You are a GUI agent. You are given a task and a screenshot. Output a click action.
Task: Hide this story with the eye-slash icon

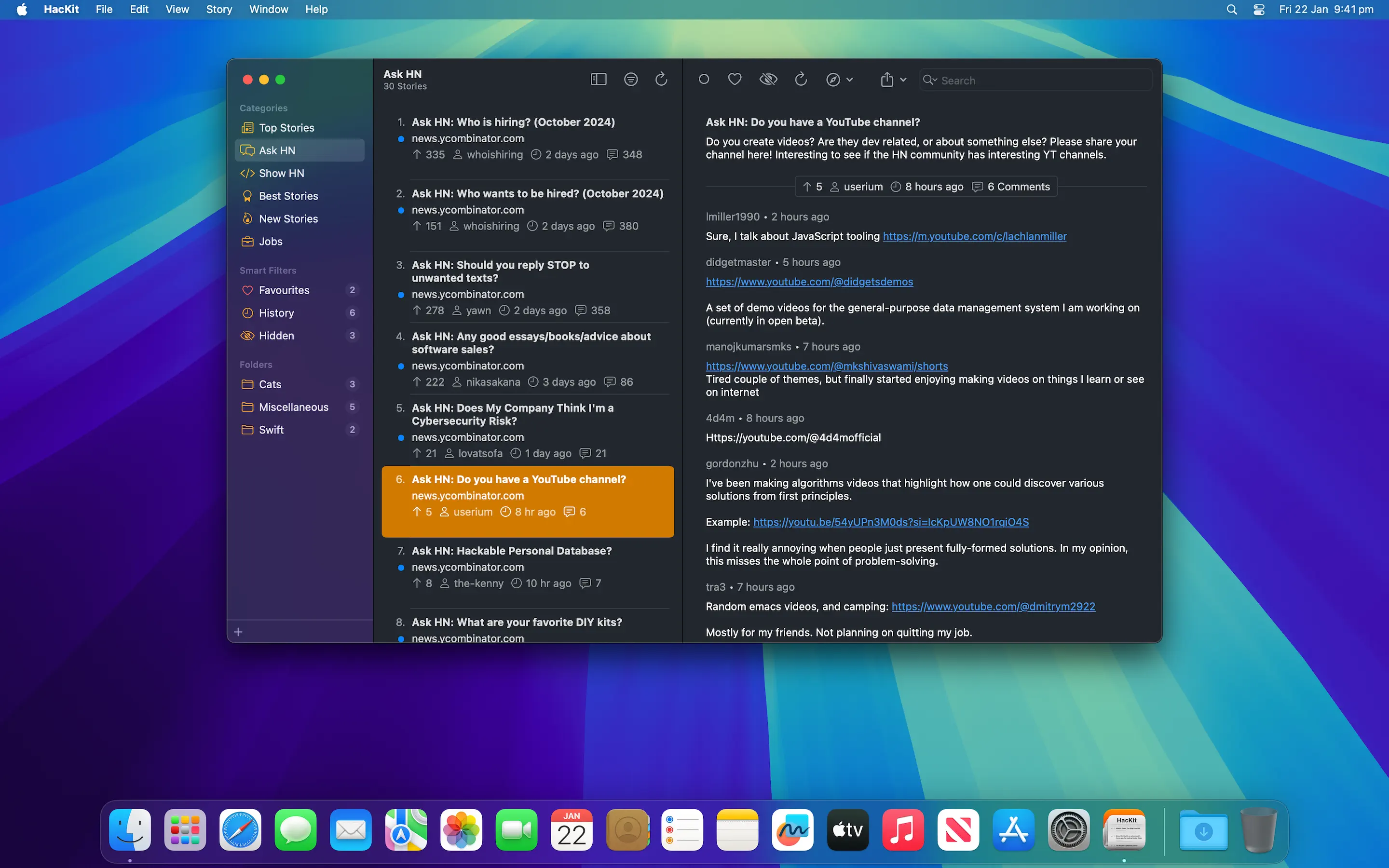click(x=768, y=79)
